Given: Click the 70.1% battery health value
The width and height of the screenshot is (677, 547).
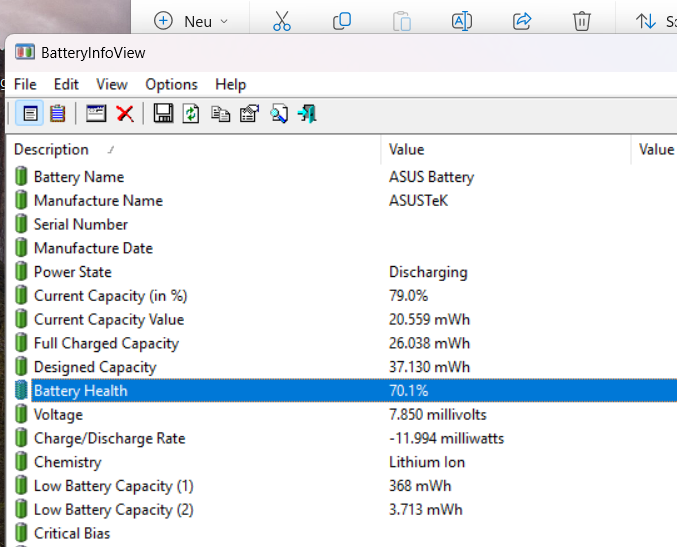Looking at the screenshot, I should (x=408, y=390).
